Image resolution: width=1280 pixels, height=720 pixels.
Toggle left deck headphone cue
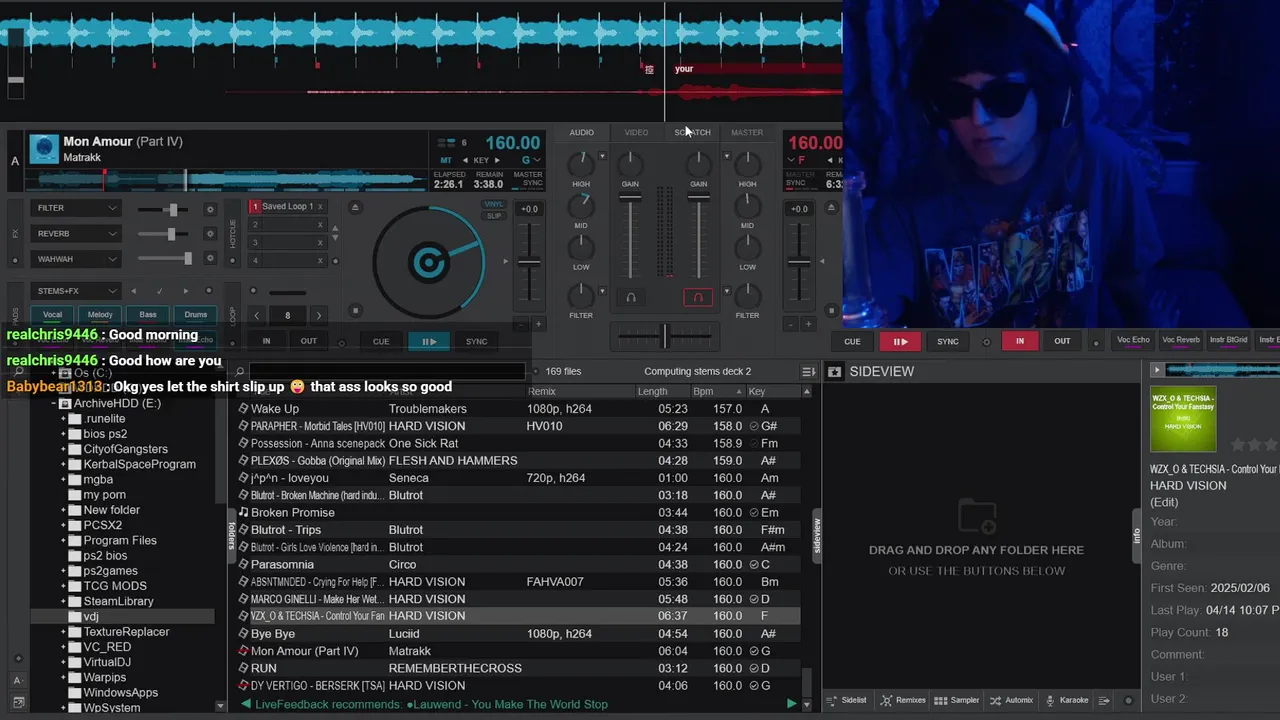(631, 297)
